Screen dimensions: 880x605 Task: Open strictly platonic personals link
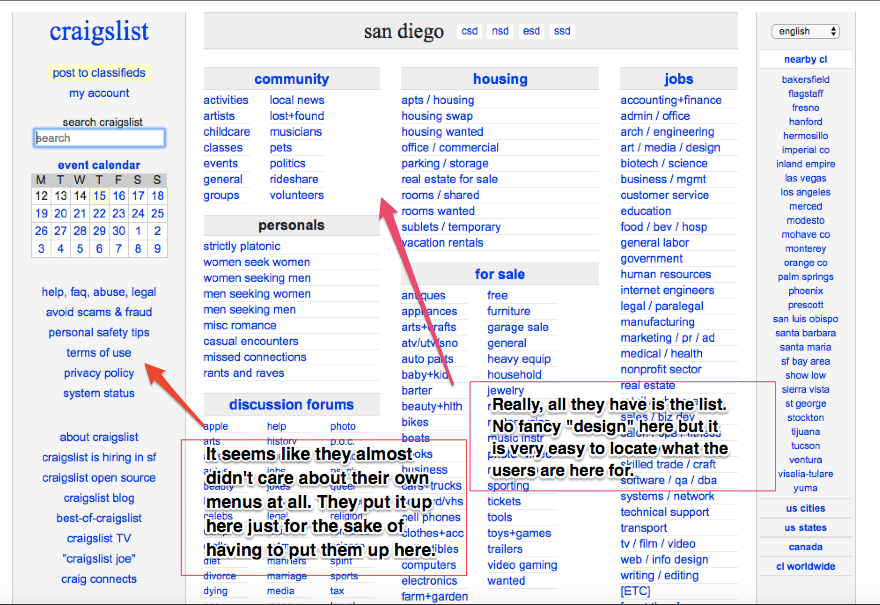pos(241,246)
